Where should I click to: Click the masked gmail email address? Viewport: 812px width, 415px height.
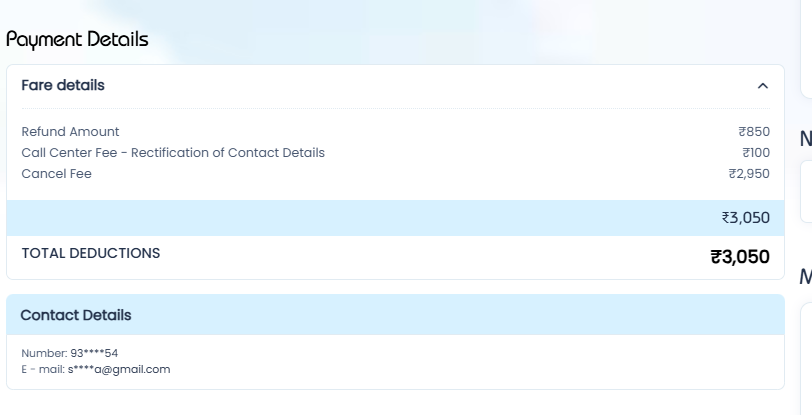click(x=119, y=369)
